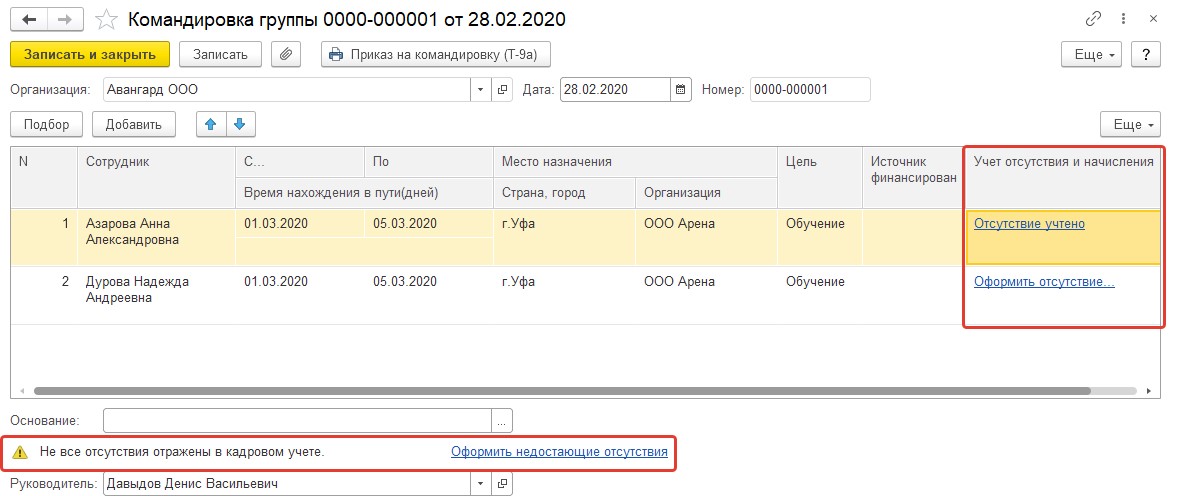Select employee Дурова Надежда Андреевна cell
Image resolution: width=1178 pixels, height=496 pixels.
(x=156, y=295)
